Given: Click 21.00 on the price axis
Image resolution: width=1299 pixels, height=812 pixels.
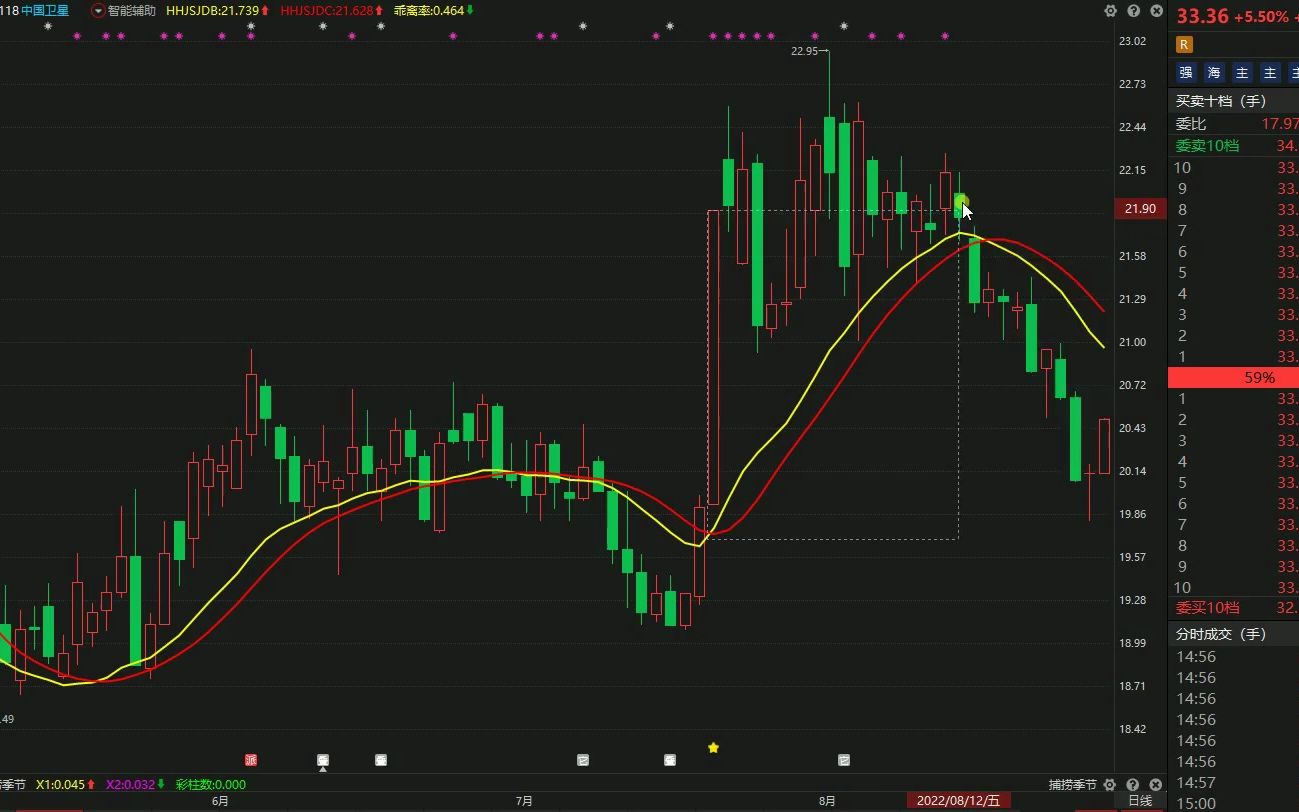Looking at the screenshot, I should 1133,342.
